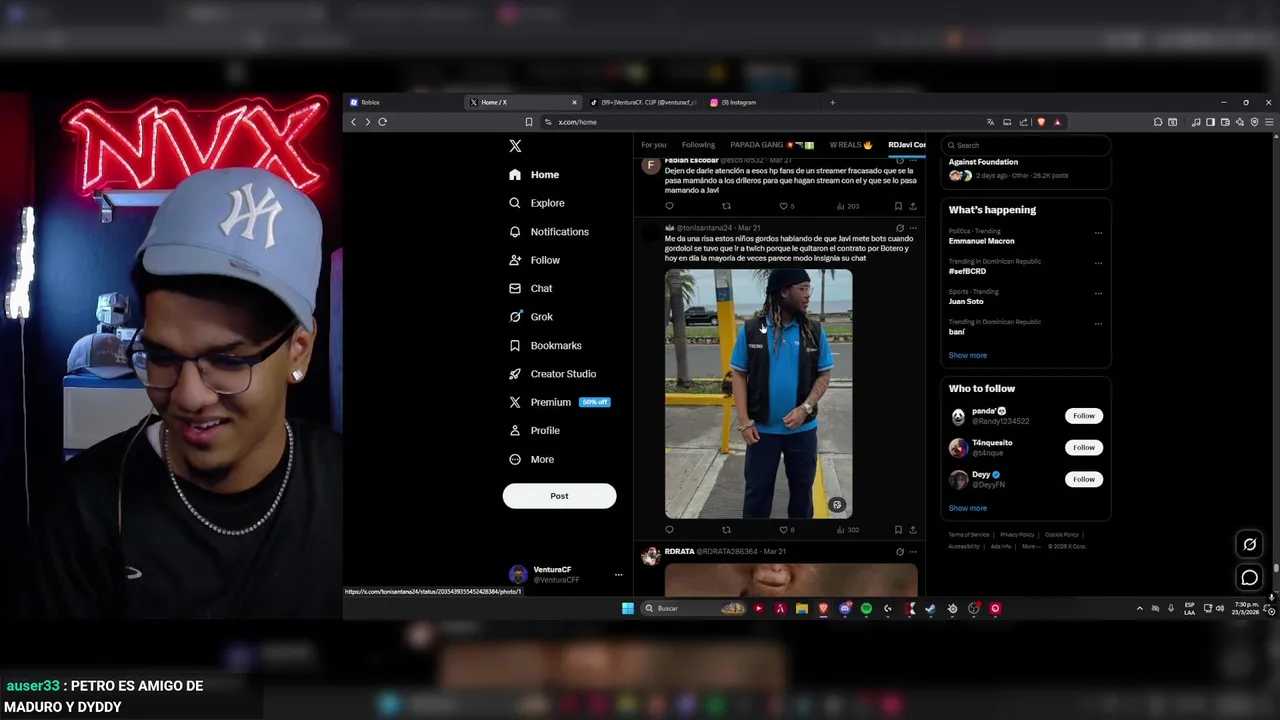This screenshot has width=1280, height=720.
Task: Open the floating chat messages button
Action: pyautogui.click(x=1249, y=578)
